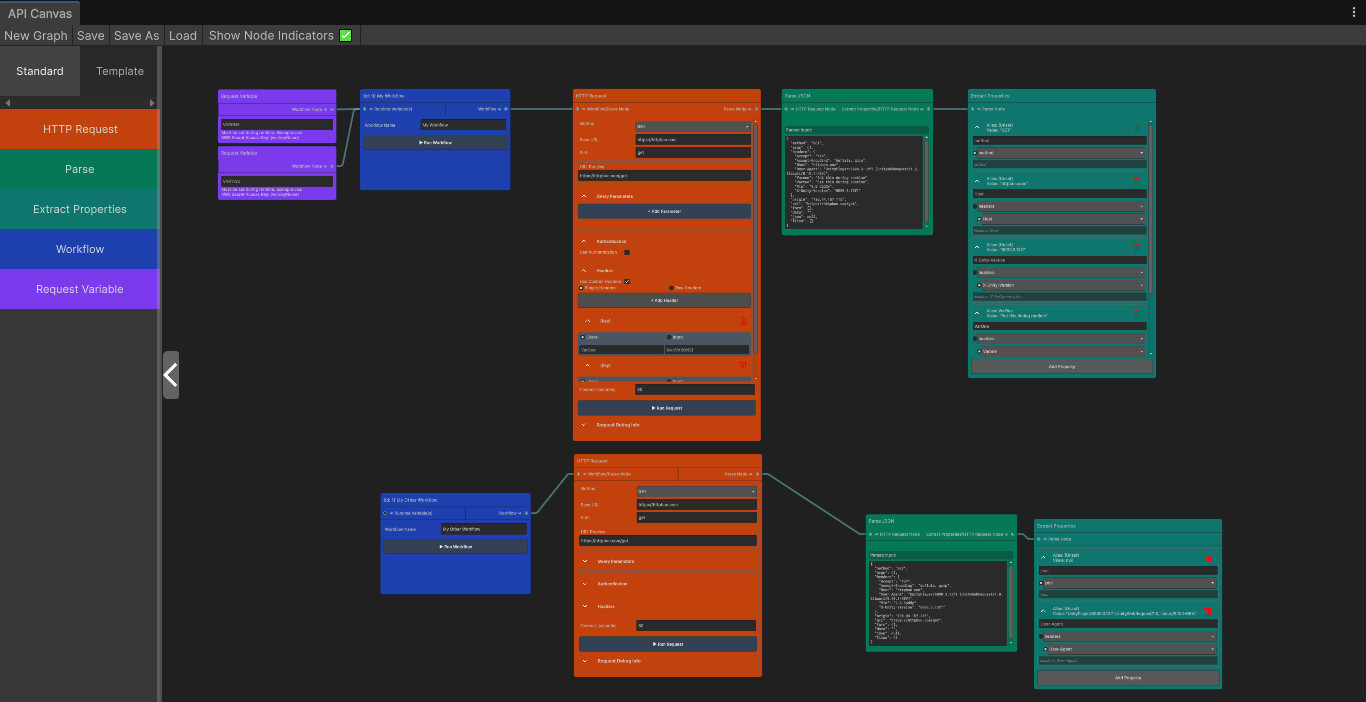Expand Request Debug Info in the upper HTTP Request node
The width and height of the screenshot is (1366, 702).
click(x=584, y=425)
